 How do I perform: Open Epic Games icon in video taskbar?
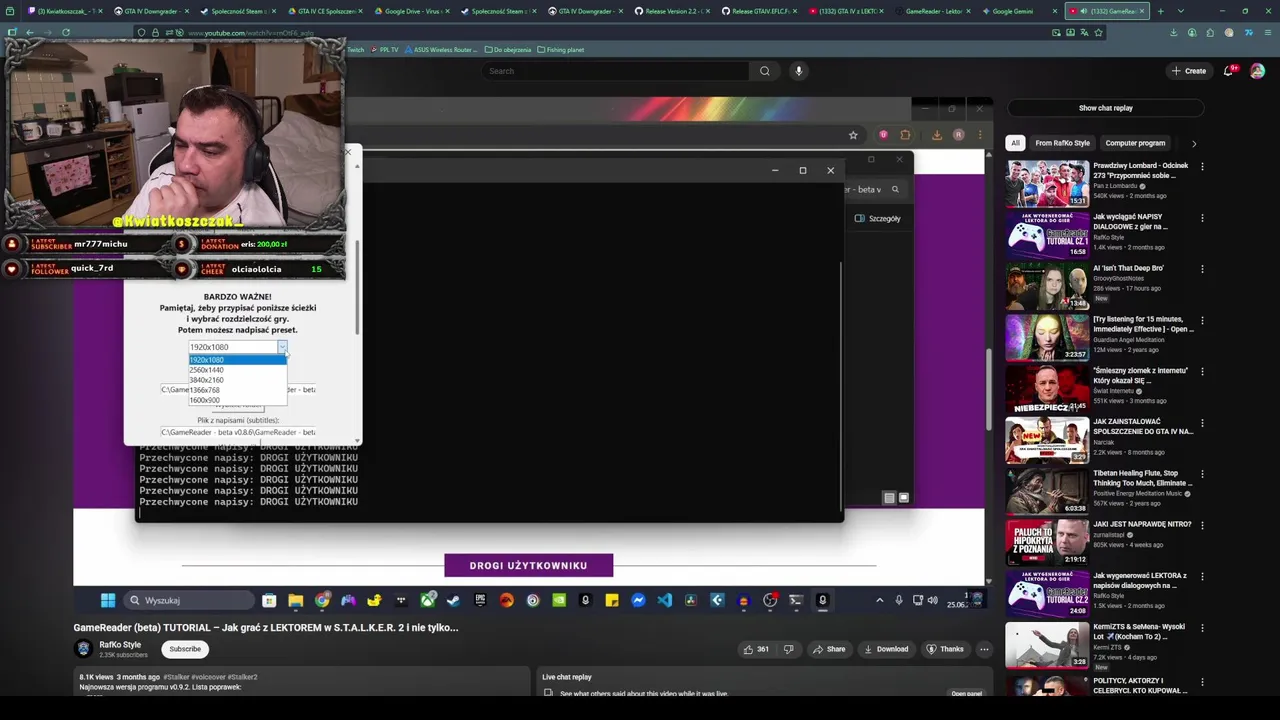pyautogui.click(x=480, y=600)
